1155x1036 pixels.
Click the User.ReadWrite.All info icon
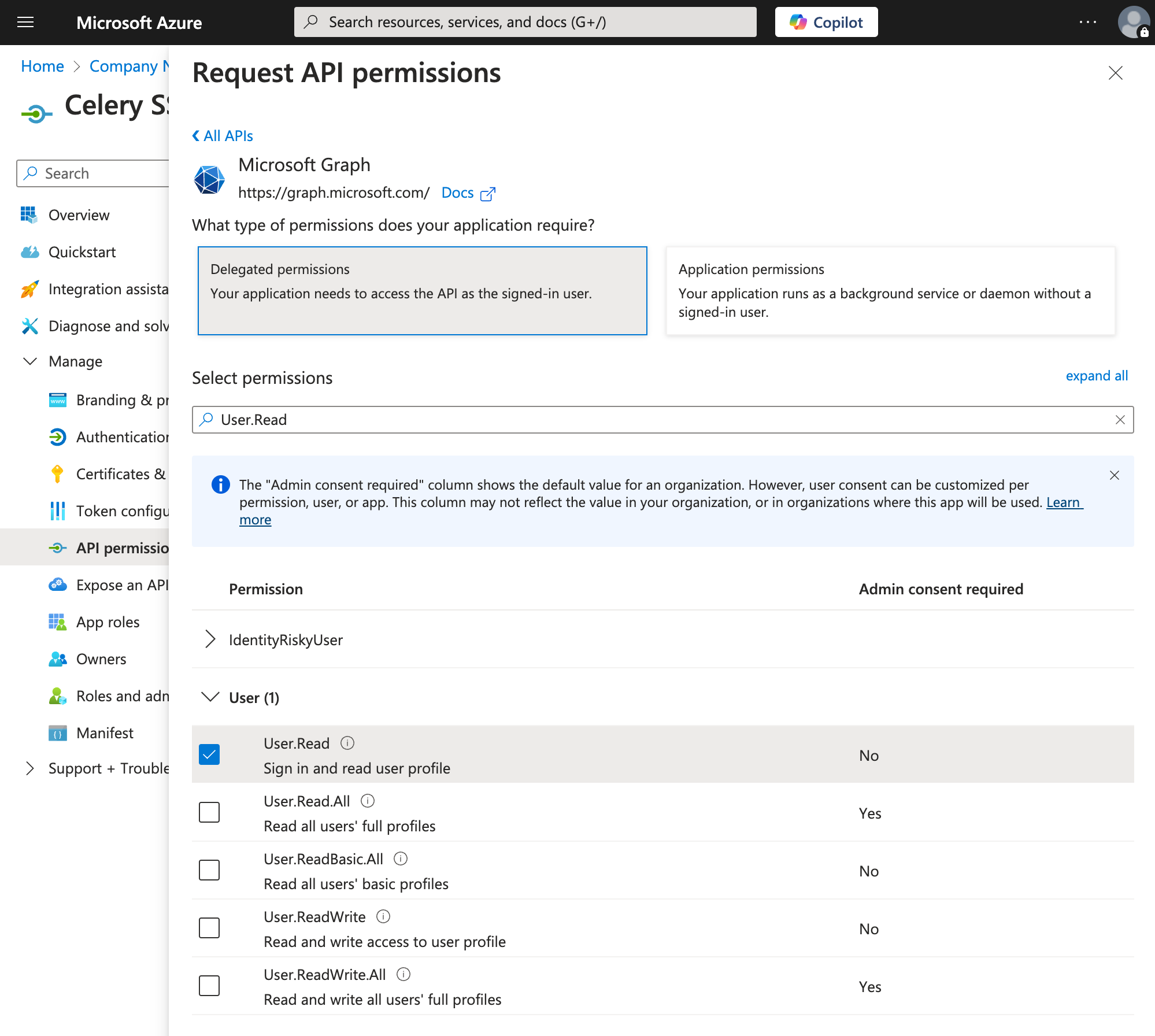coord(403,974)
